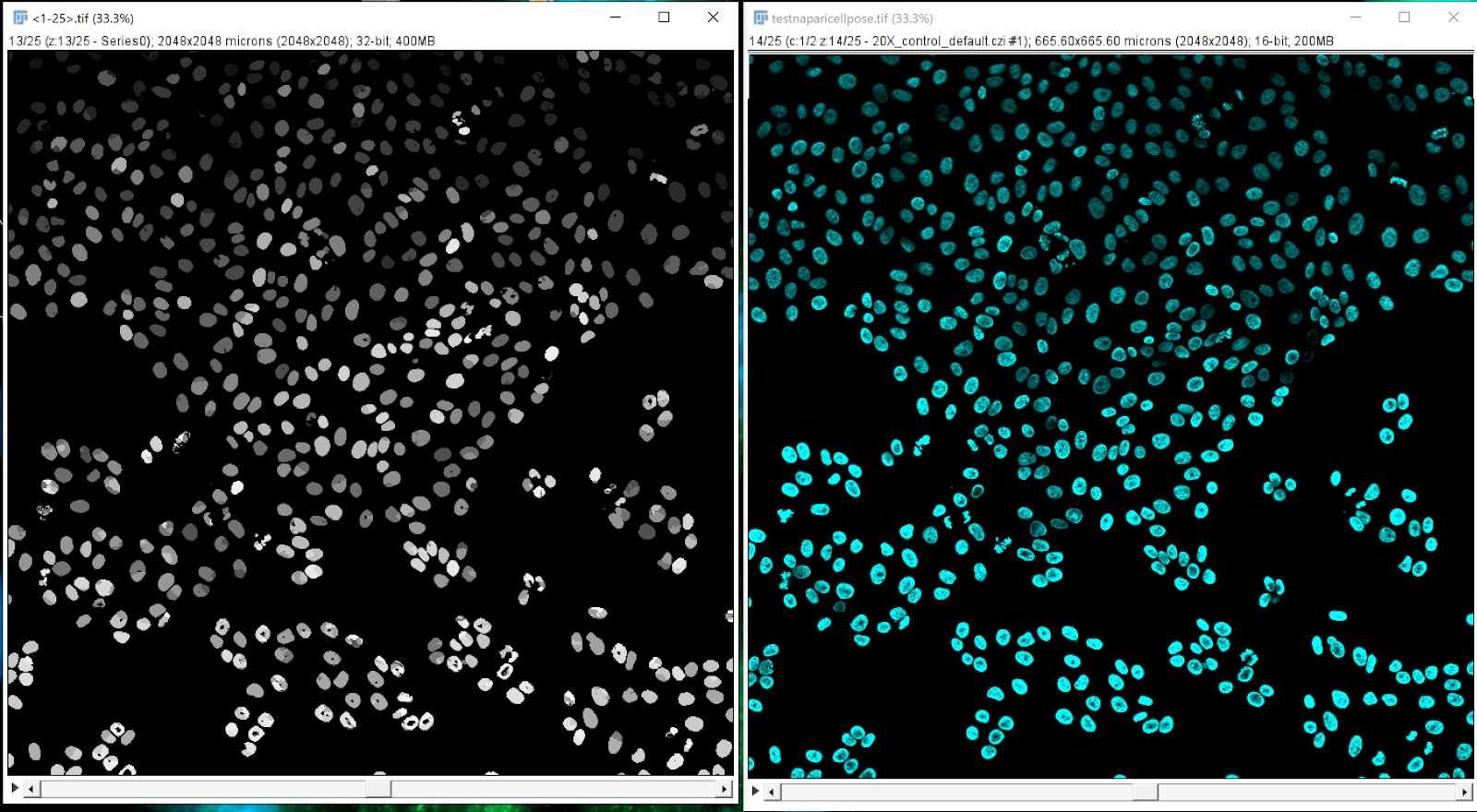The width and height of the screenshot is (1477, 812).
Task: Play the stack animation in <1-25>.tif window
Action: pyautogui.click(x=15, y=788)
